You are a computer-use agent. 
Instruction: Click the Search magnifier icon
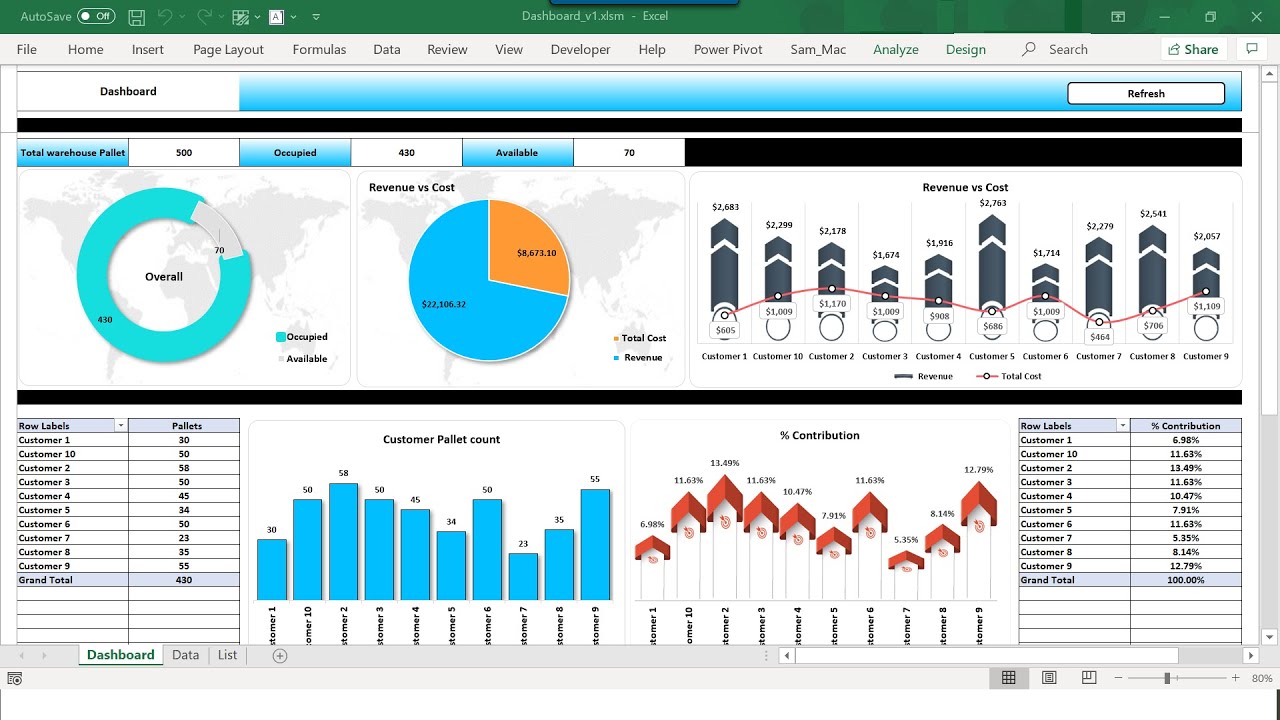coord(1029,49)
